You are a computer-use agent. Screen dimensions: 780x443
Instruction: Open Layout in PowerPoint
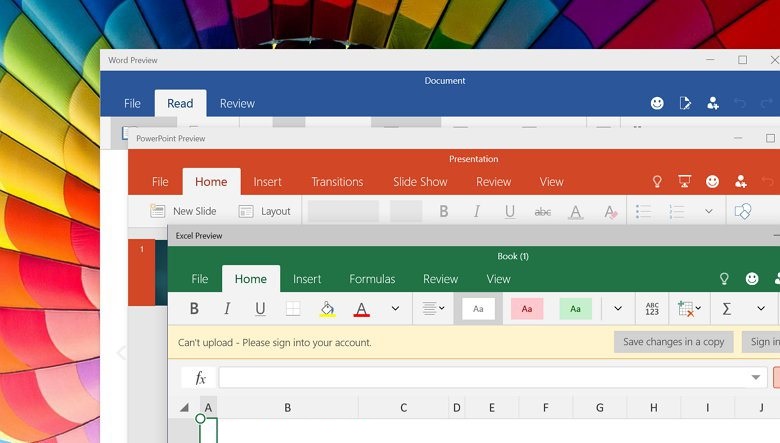coord(265,211)
